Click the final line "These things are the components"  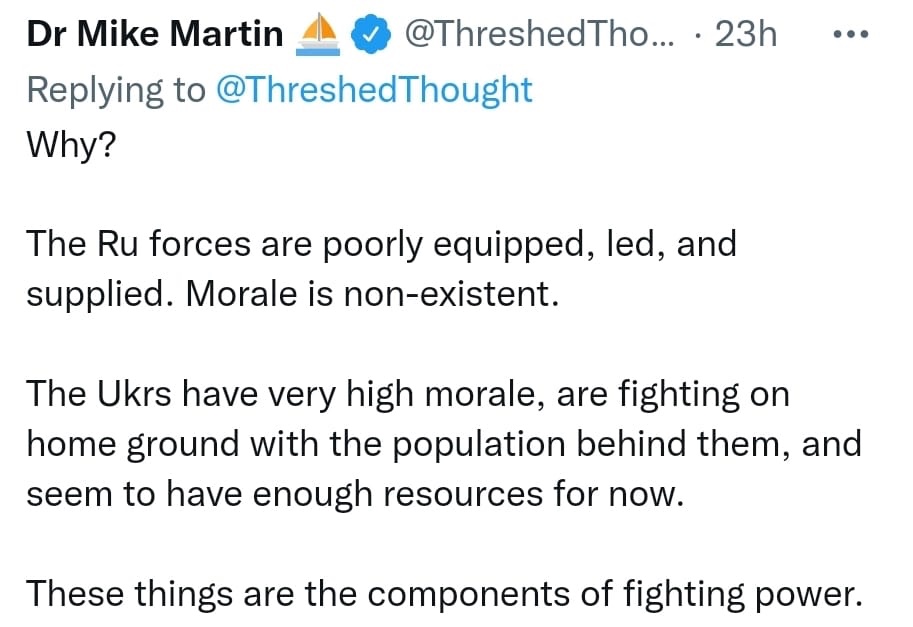point(443,594)
